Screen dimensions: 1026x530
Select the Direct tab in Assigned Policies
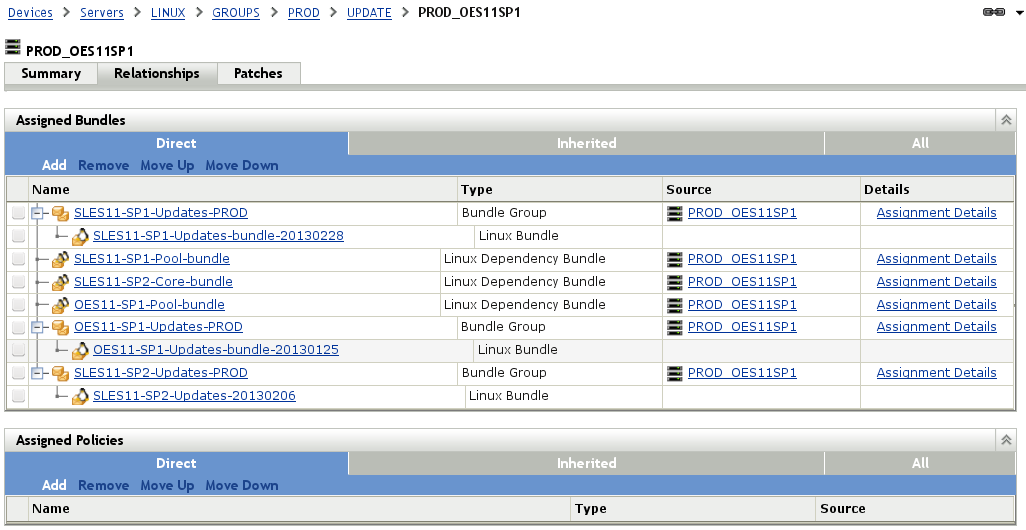point(176,463)
